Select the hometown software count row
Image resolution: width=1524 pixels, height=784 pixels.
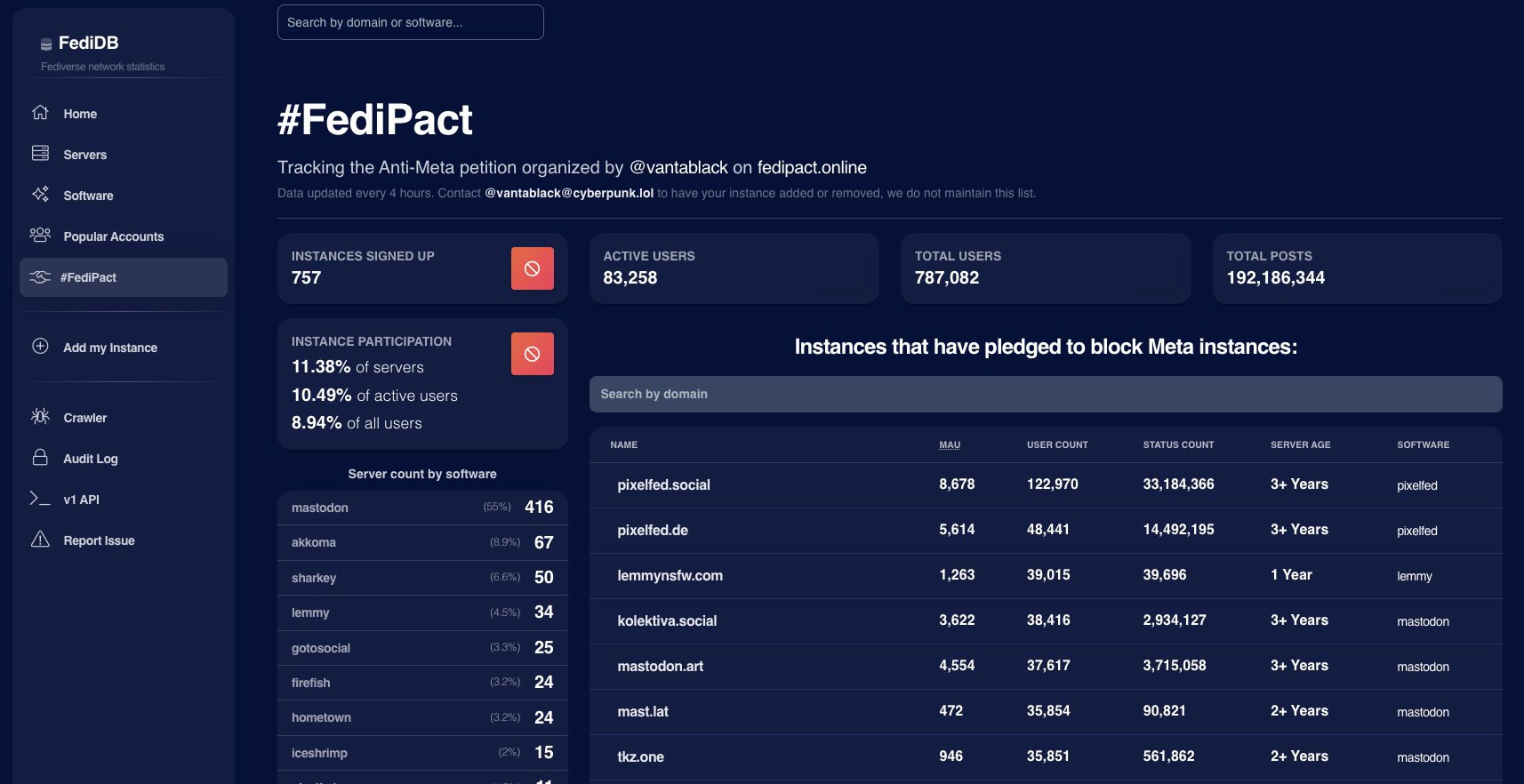(422, 717)
